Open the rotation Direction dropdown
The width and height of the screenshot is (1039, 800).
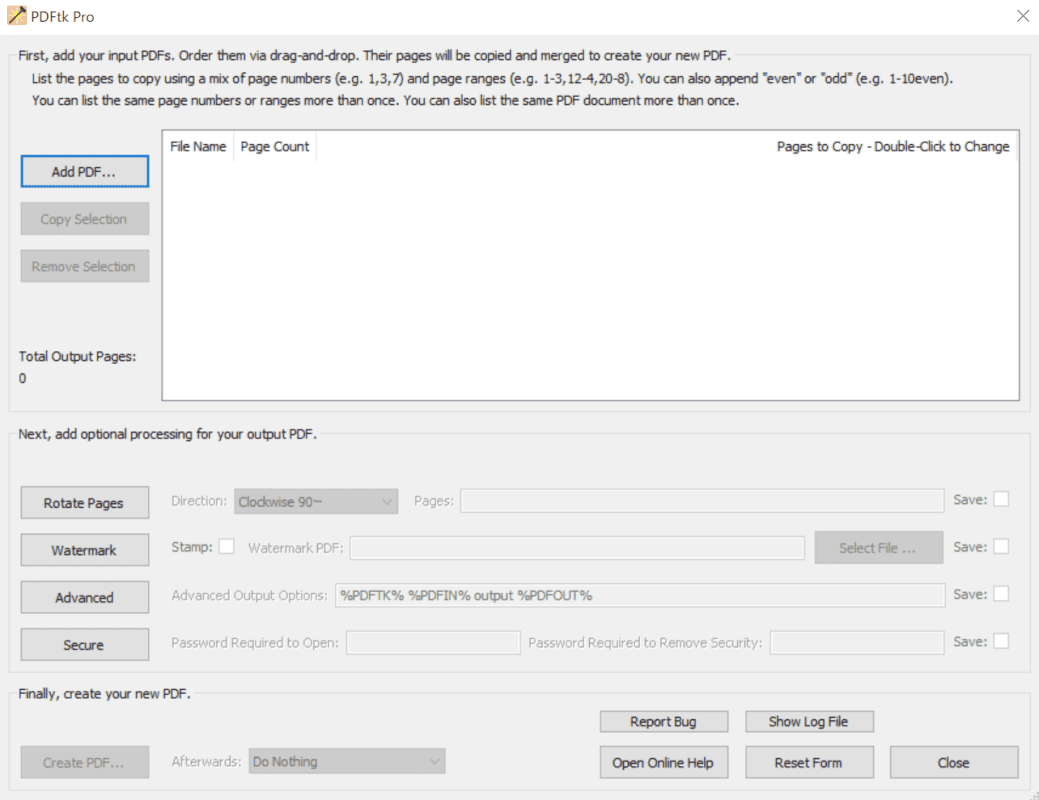(316, 502)
